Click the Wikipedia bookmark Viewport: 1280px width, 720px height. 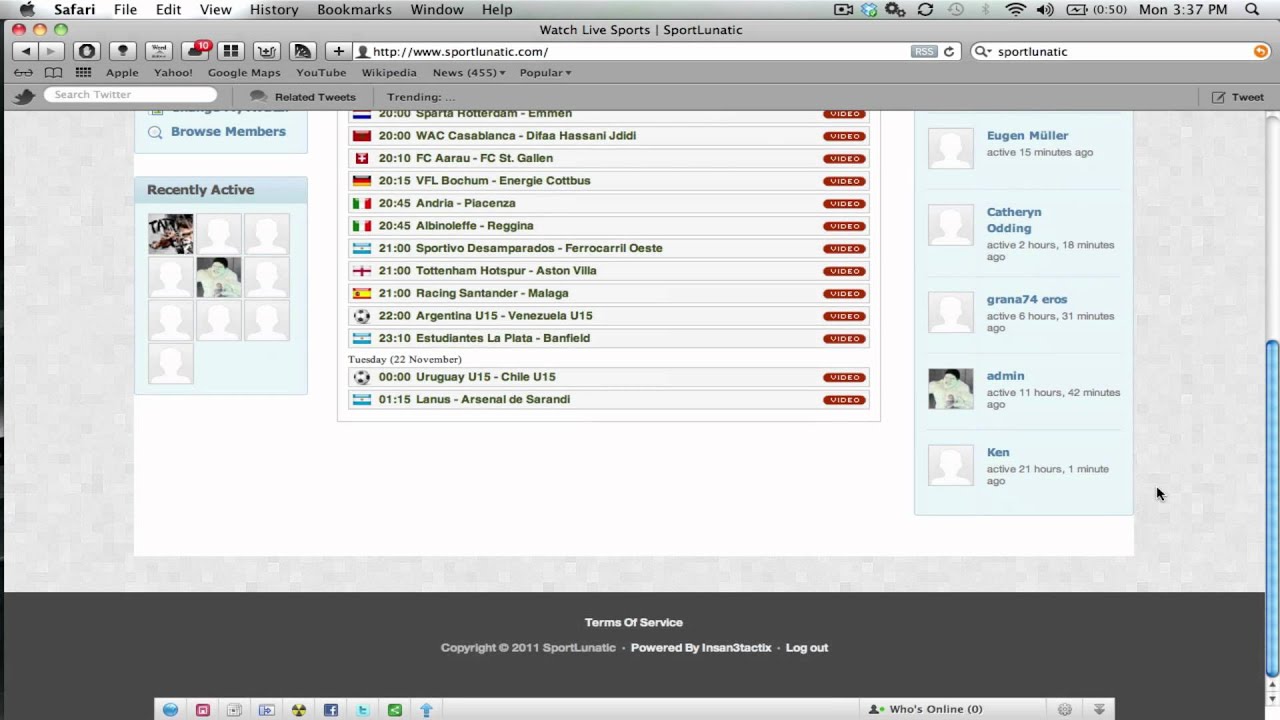[x=389, y=72]
